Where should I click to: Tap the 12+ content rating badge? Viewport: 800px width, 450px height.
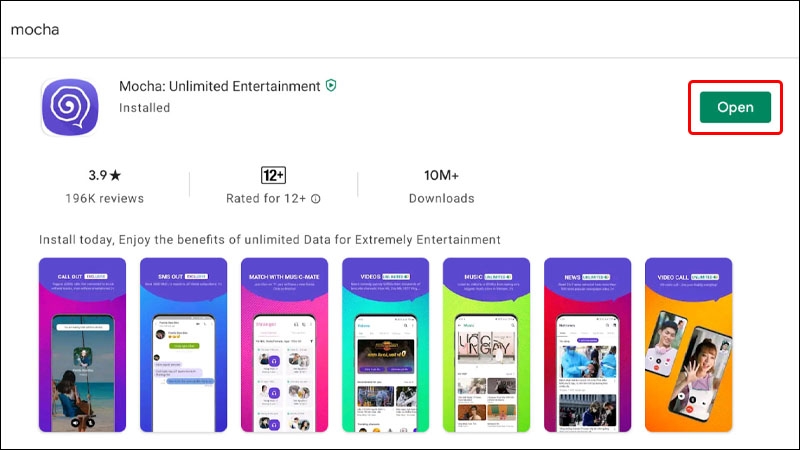click(273, 175)
